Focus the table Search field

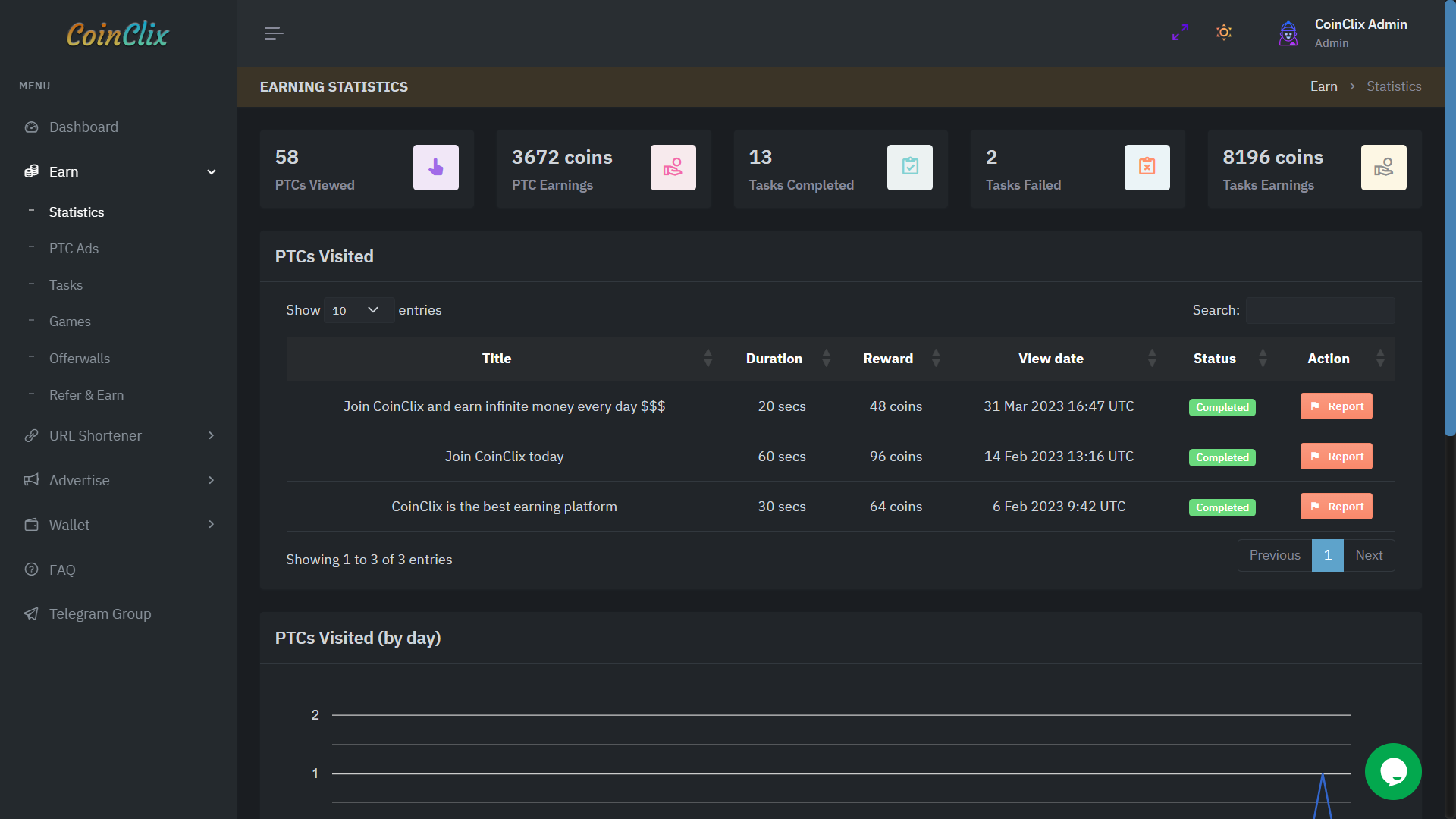1320,310
